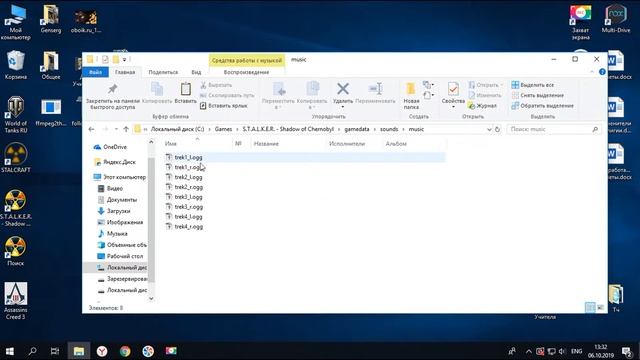Select file trek2_r.ogg
The width and height of the screenshot is (640, 360).
189,187
